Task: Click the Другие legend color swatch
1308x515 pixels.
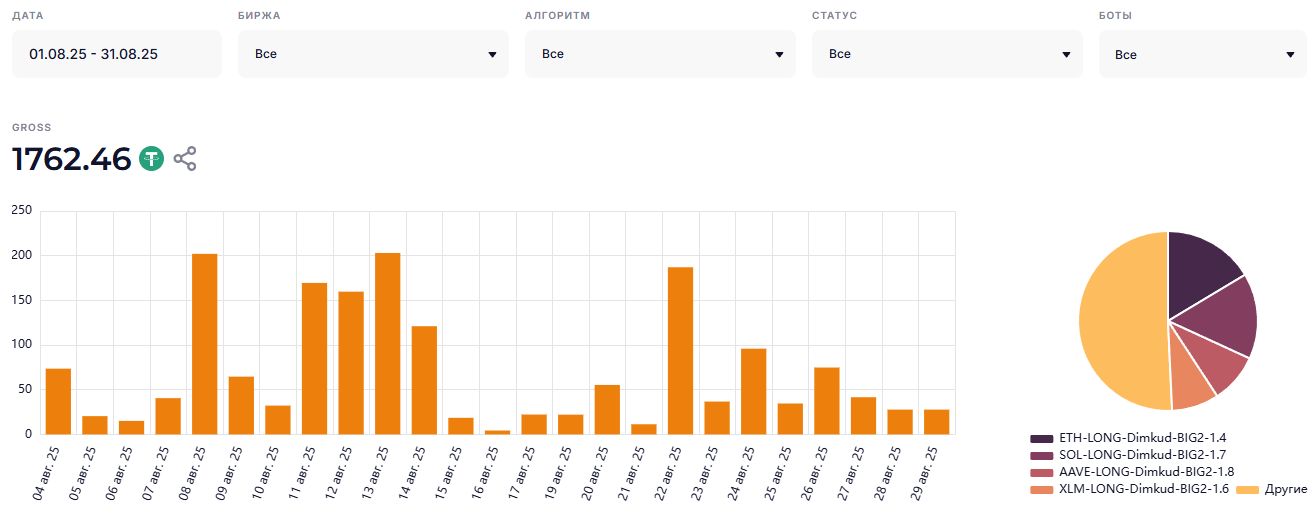Action: click(x=1247, y=490)
